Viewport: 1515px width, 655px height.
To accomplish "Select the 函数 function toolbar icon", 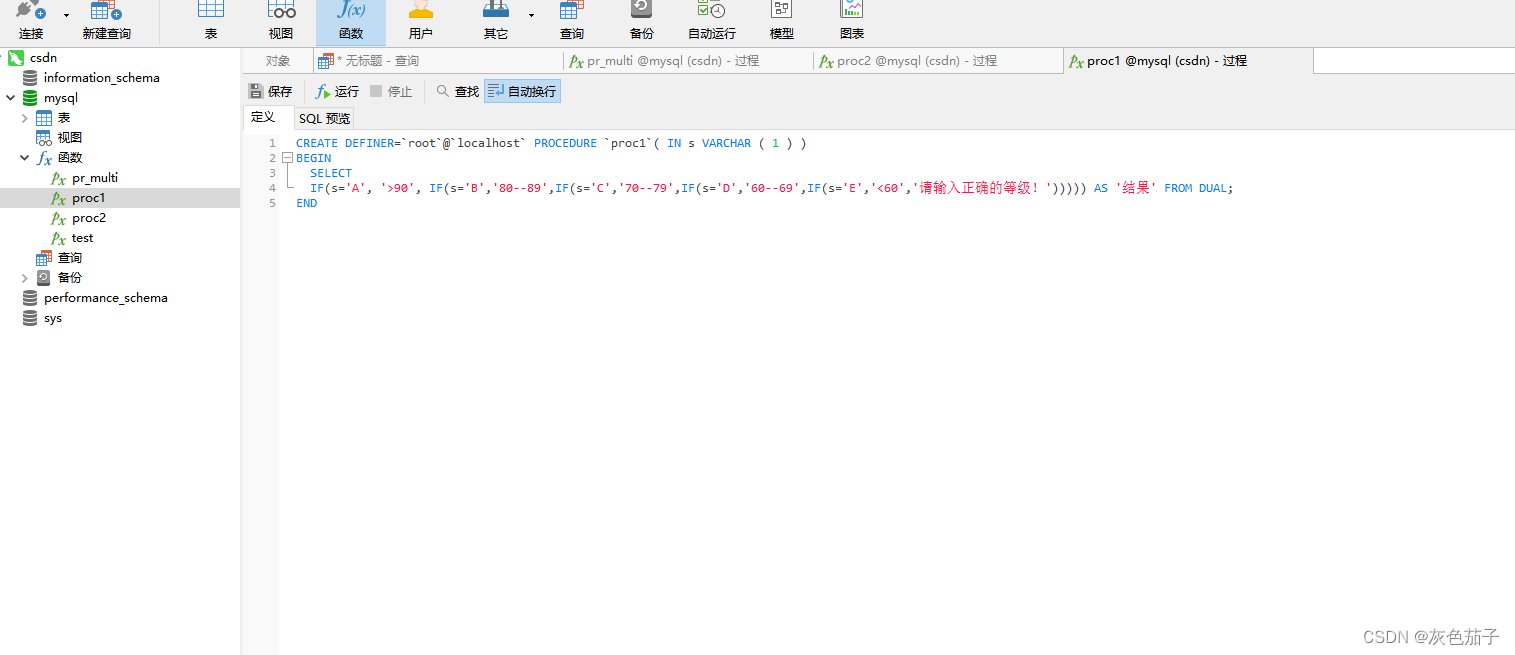I will pyautogui.click(x=351, y=21).
